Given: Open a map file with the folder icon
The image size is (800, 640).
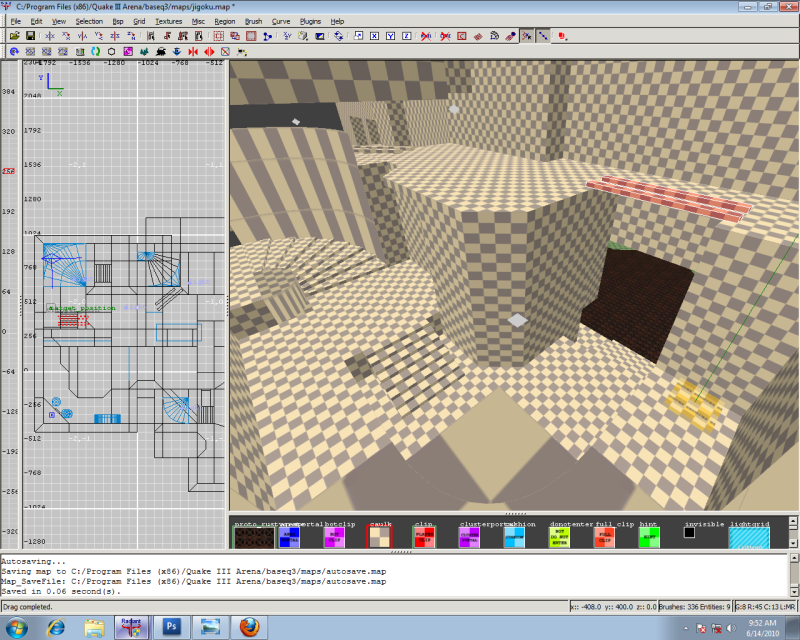Looking at the screenshot, I should pos(14,36).
